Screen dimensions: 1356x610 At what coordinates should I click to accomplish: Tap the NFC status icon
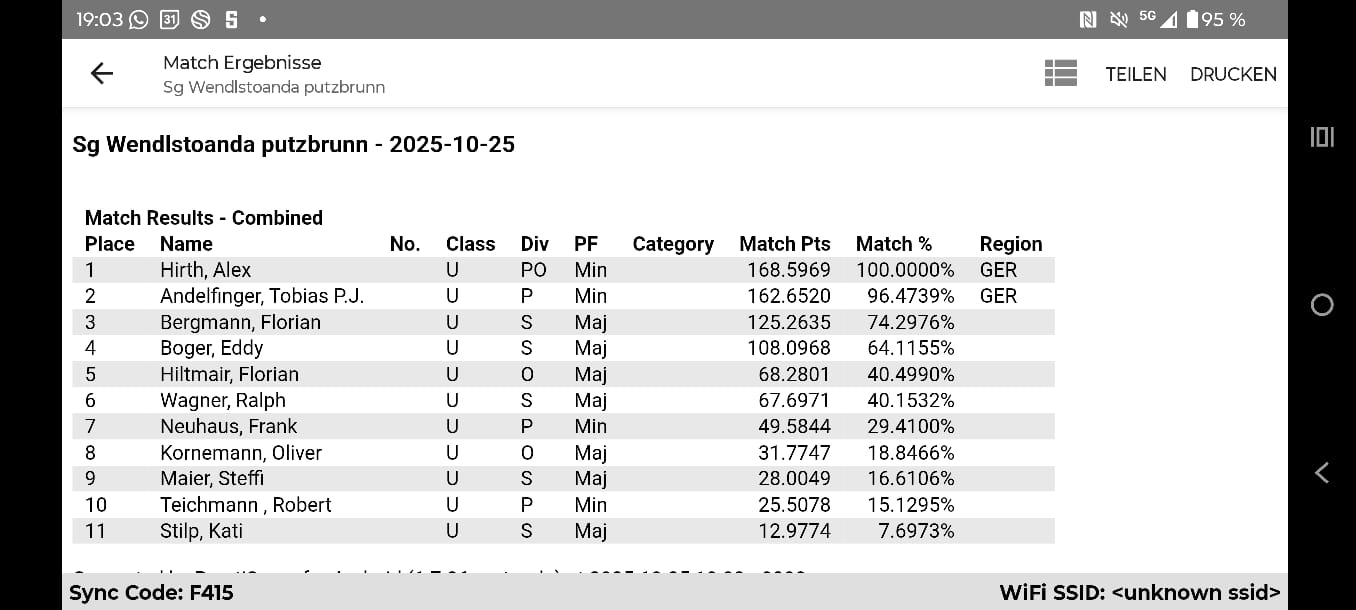coord(1088,19)
